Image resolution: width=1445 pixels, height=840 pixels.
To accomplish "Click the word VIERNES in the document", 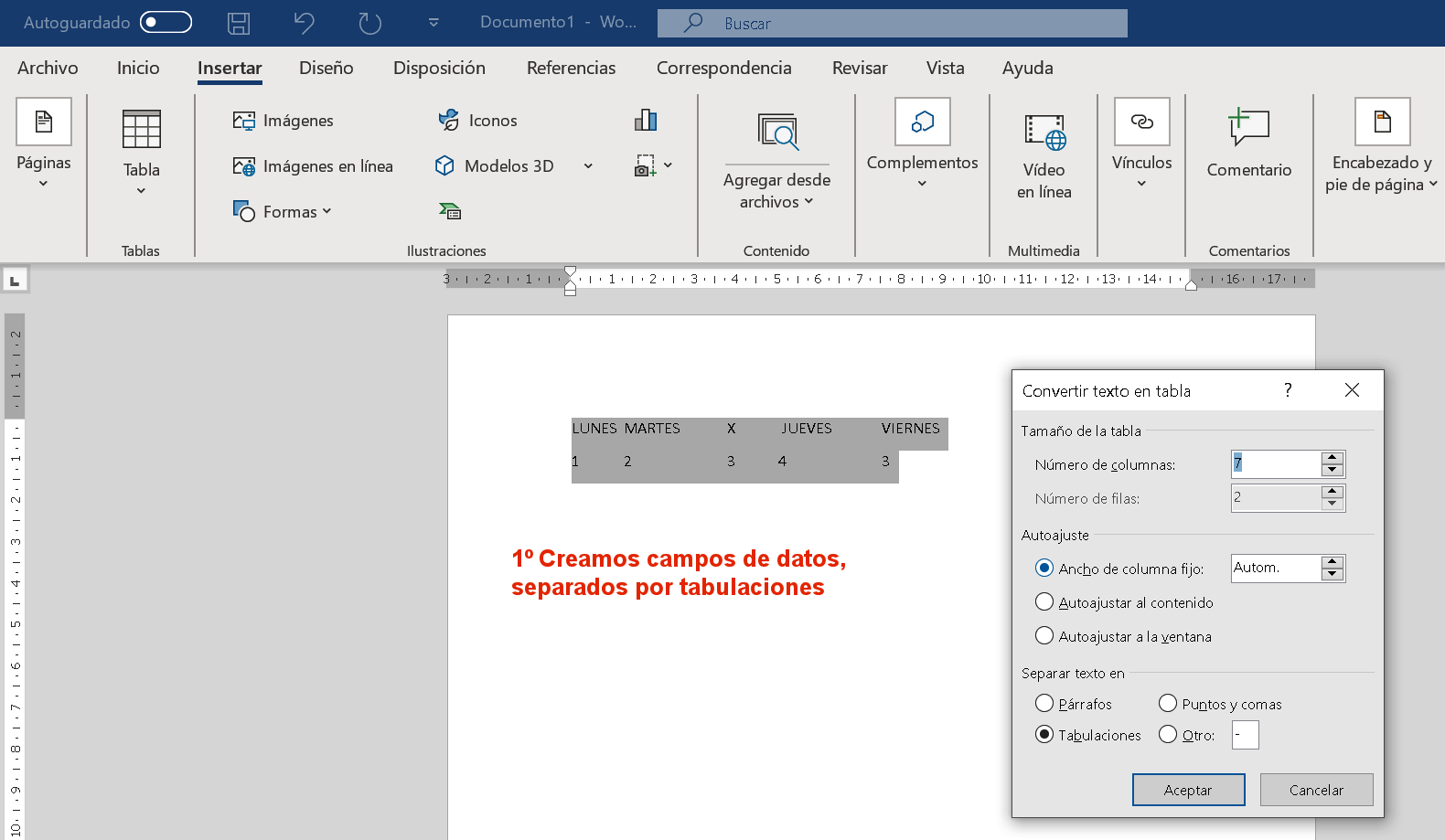I will 911,429.
